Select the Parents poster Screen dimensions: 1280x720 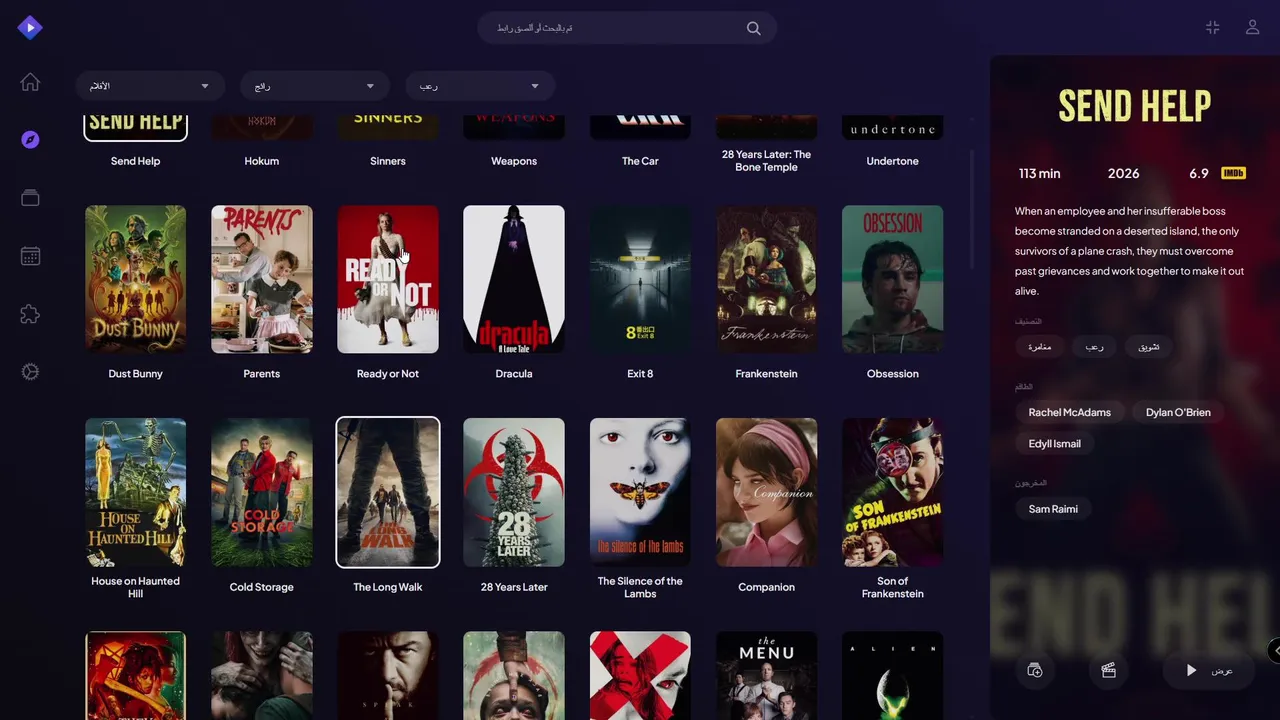pyautogui.click(x=262, y=279)
